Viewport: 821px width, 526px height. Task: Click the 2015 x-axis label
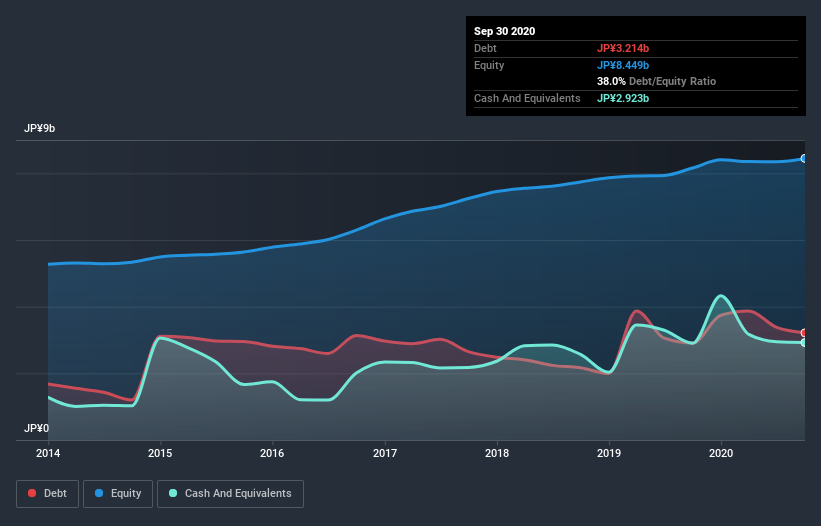(x=160, y=453)
